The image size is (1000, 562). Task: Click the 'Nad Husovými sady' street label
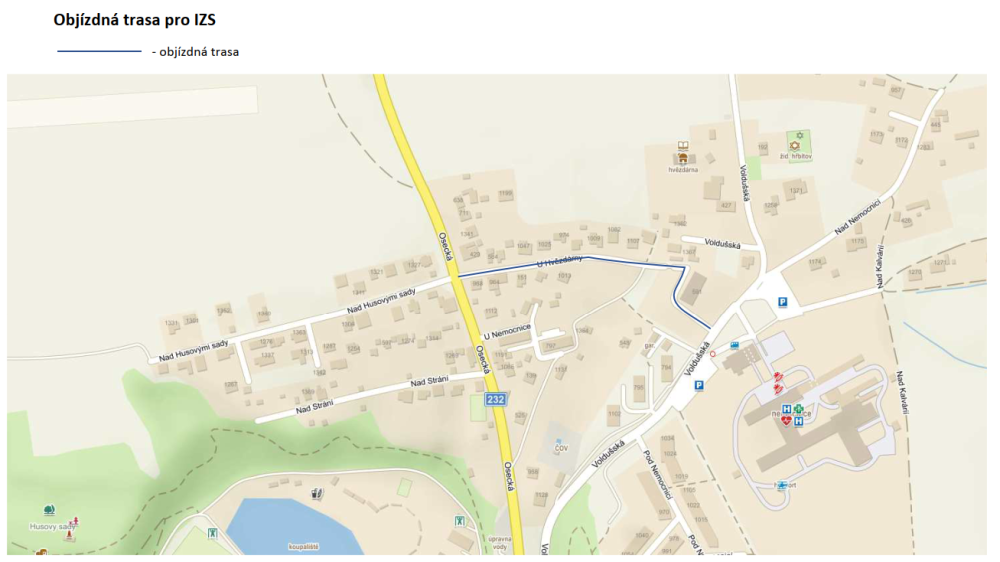tap(380, 301)
